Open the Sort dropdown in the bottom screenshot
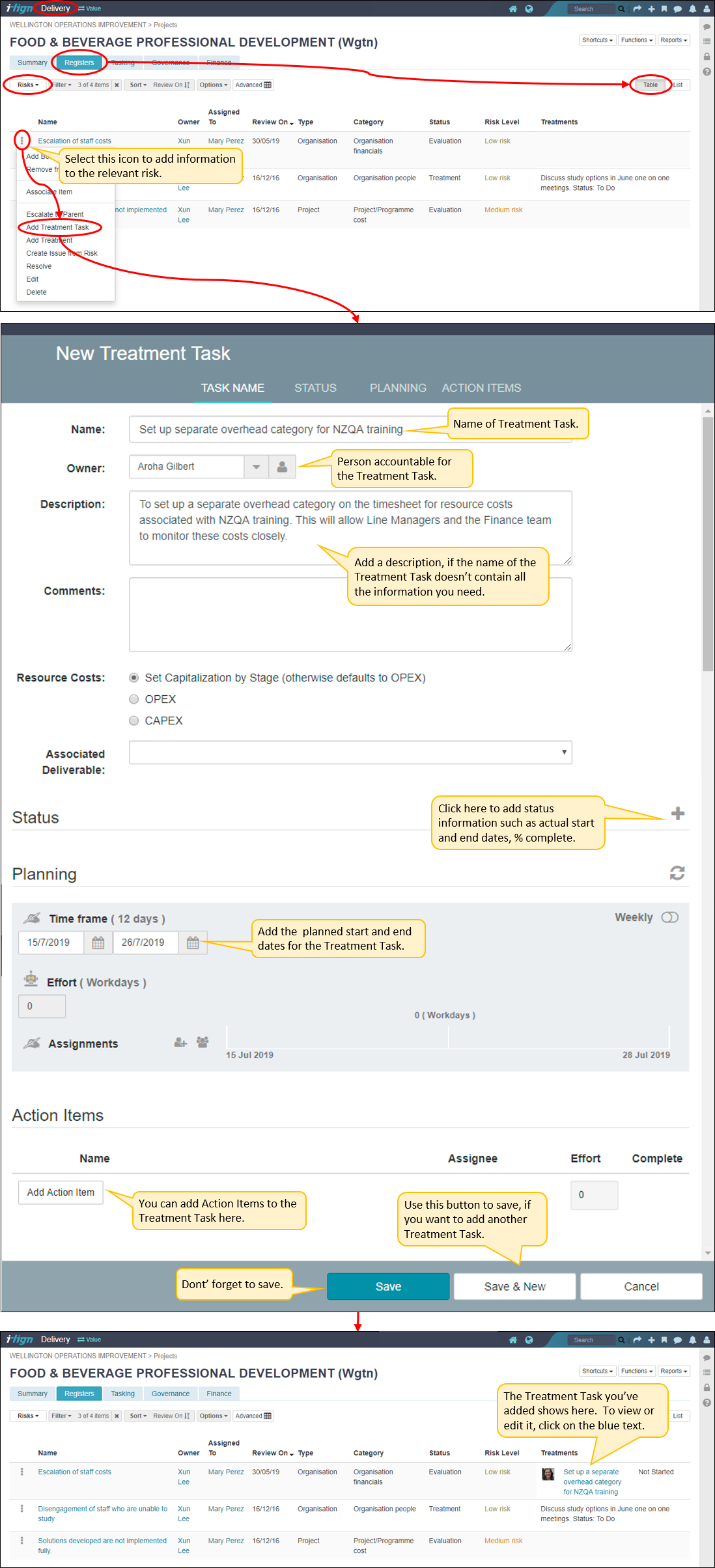Image resolution: width=715 pixels, height=1568 pixels. point(138,1416)
